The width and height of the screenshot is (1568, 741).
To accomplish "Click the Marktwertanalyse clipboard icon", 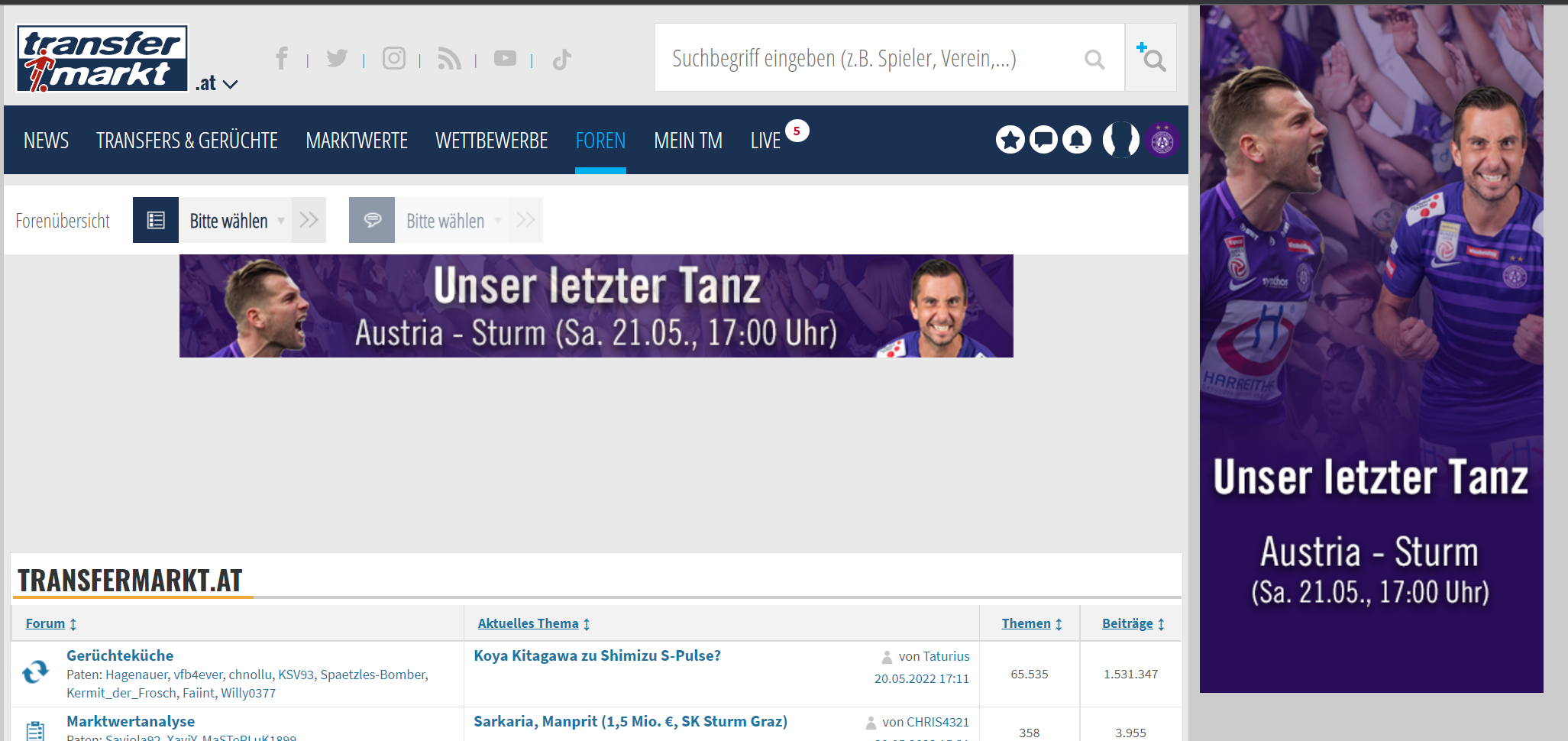I will 35,732.
